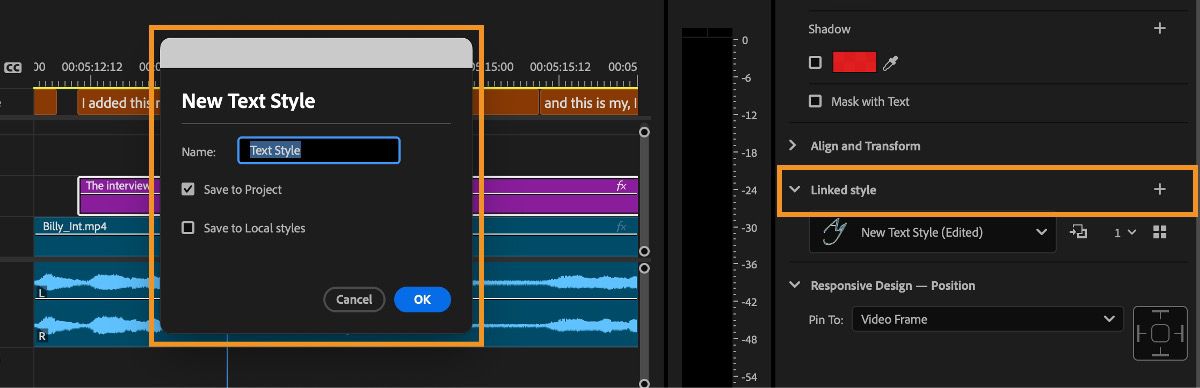Open the New Text Style (Edited) dropdown
Viewport: 1200px width, 388px height.
click(931, 232)
